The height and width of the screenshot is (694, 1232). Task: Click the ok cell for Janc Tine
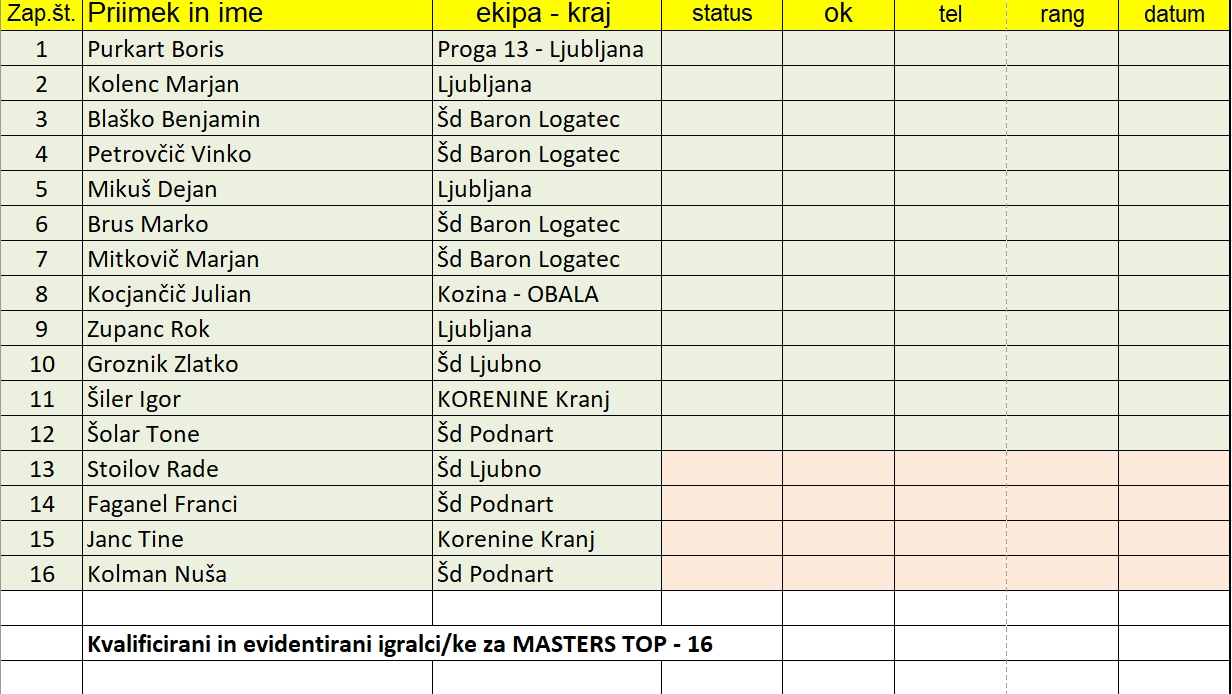pos(838,539)
